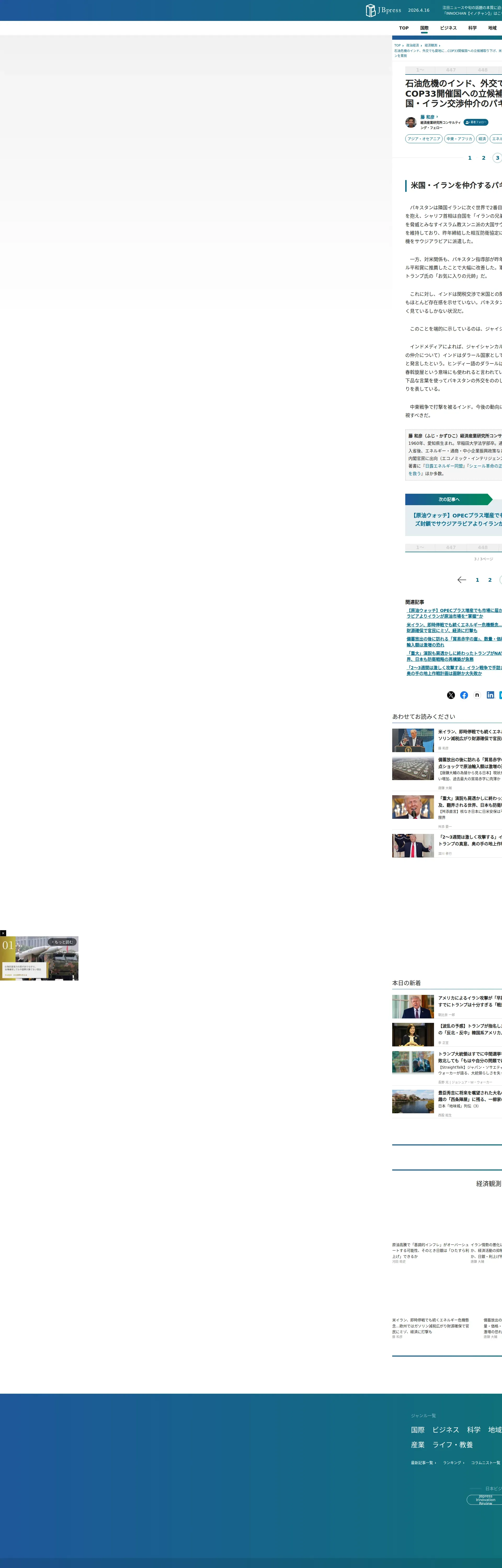Viewport: 502px width, 1568px height.
Task: Open headline 豊臣秀吉に将来を嘱望された大名
Action: tap(470, 1096)
